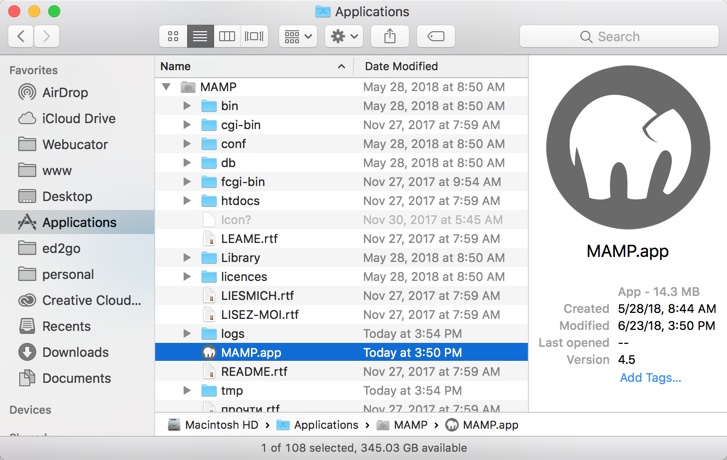Expand the db folder
The width and height of the screenshot is (727, 460).
187,163
